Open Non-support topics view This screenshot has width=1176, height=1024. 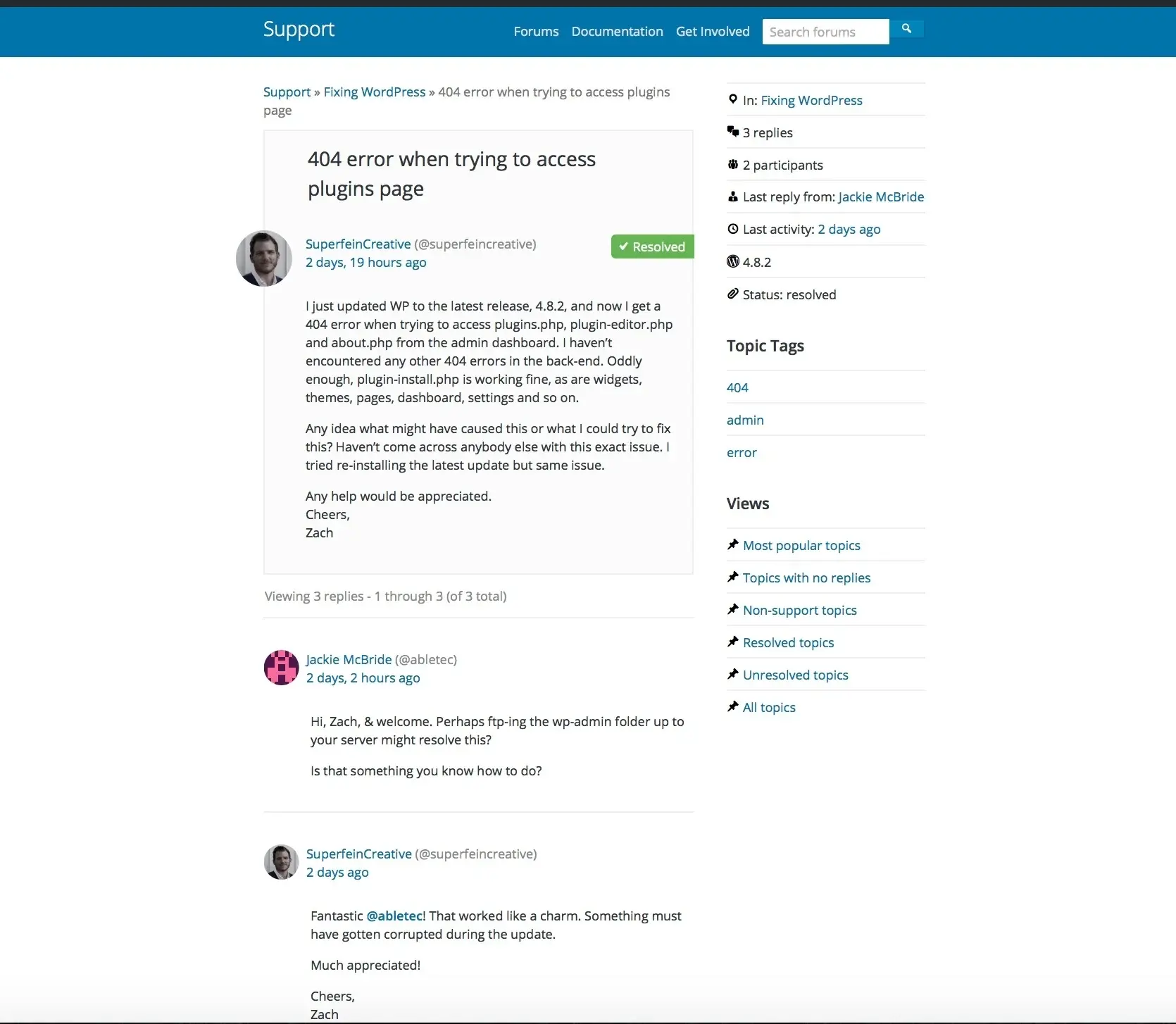(800, 611)
